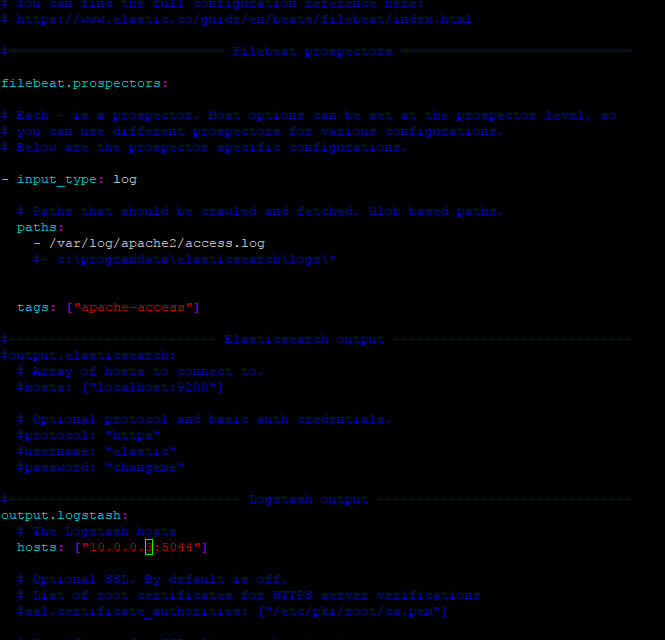Place cursor on 'filebeat.prospectors:' line

tap(84, 84)
